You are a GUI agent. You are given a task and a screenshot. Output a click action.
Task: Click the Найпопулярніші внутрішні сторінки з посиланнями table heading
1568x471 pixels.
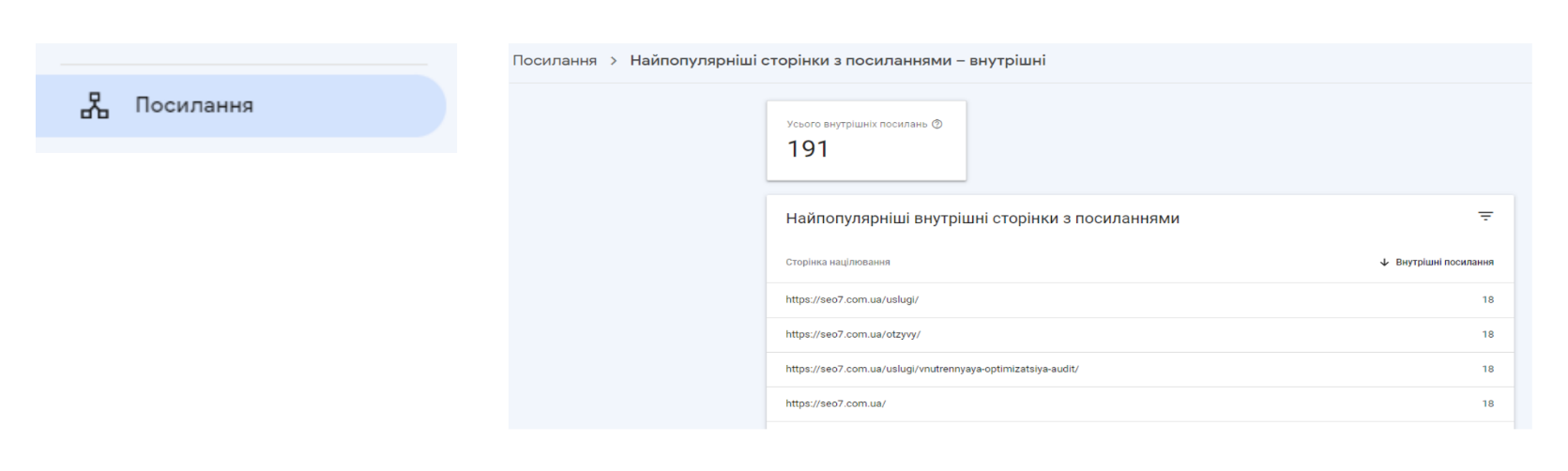pyautogui.click(x=982, y=219)
